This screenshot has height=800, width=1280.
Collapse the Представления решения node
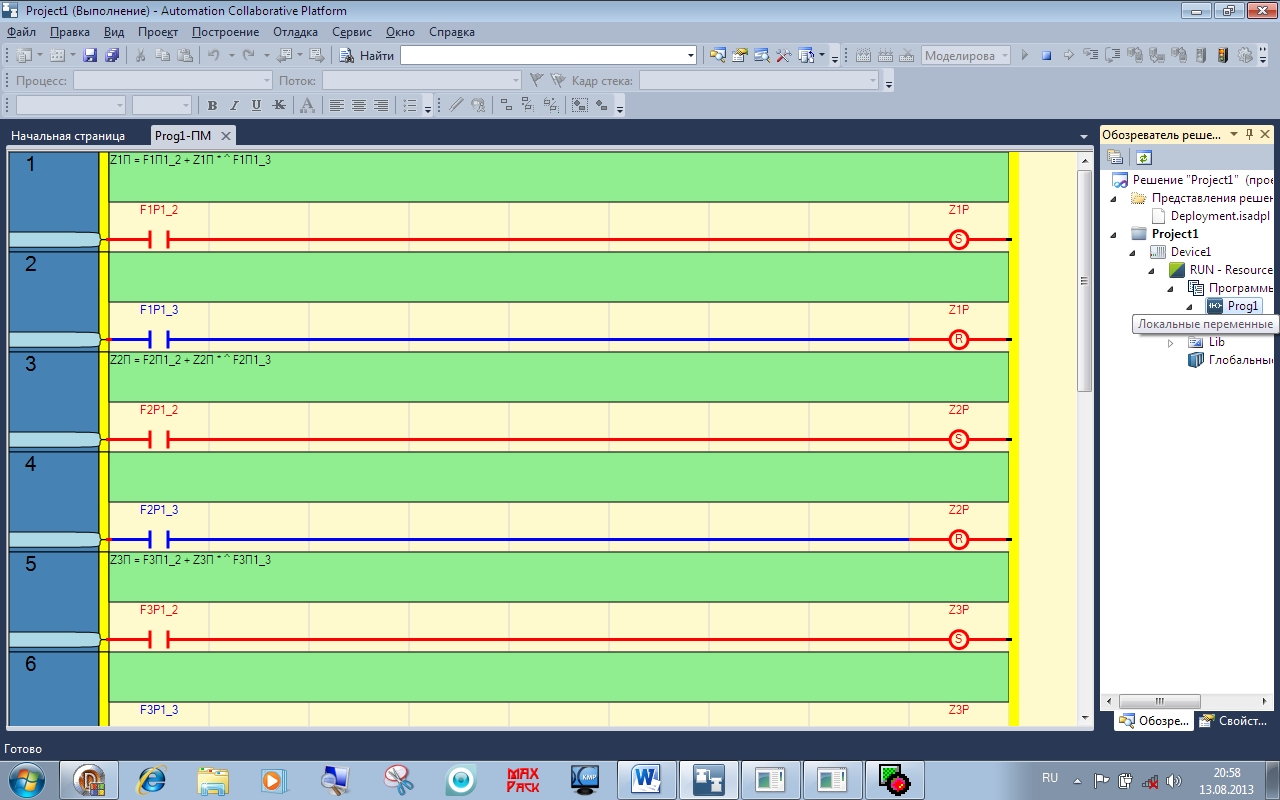click(1115, 198)
